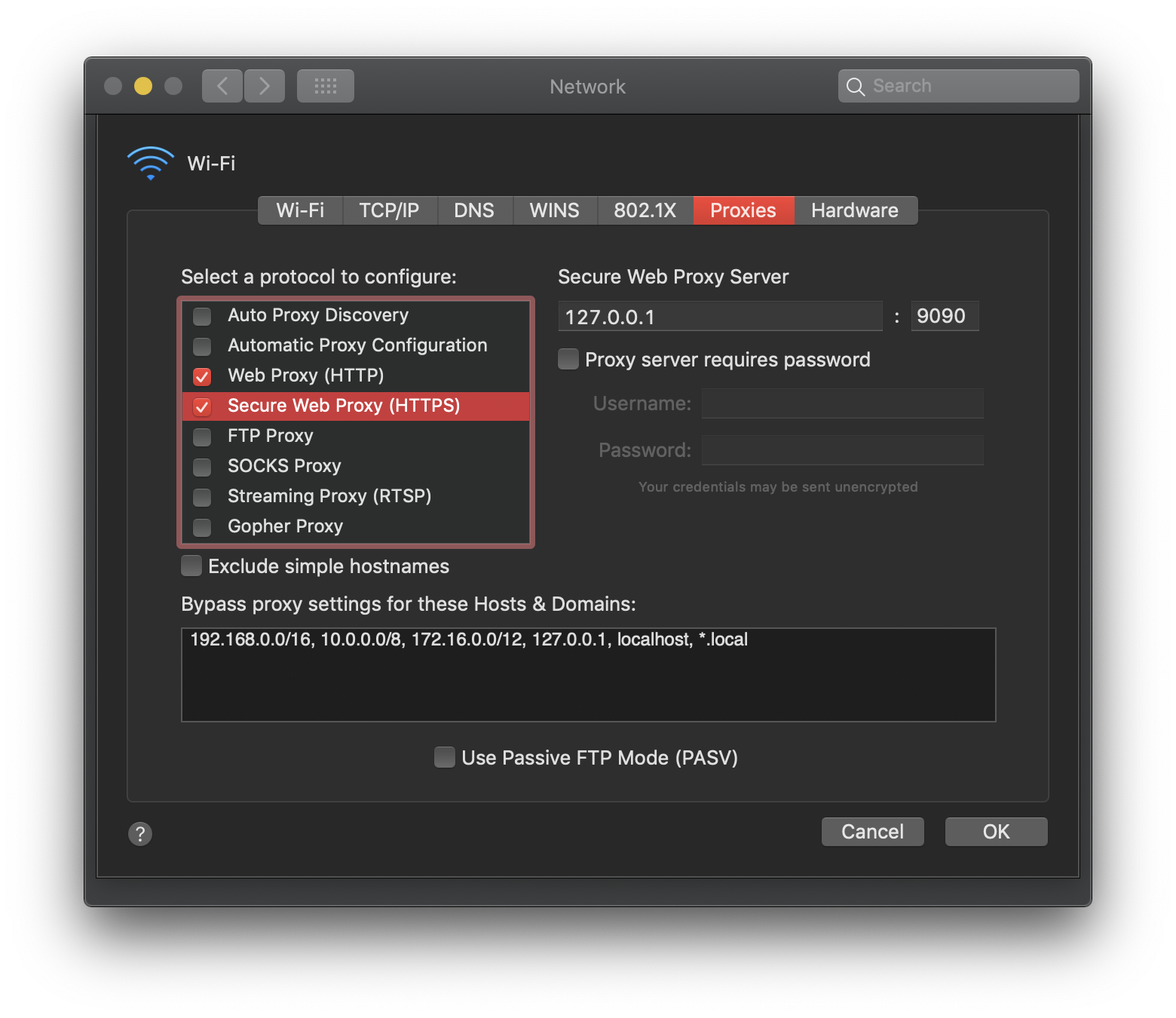Click the proxy port field 9090
This screenshot has height=1018, width=1176.
click(945, 316)
